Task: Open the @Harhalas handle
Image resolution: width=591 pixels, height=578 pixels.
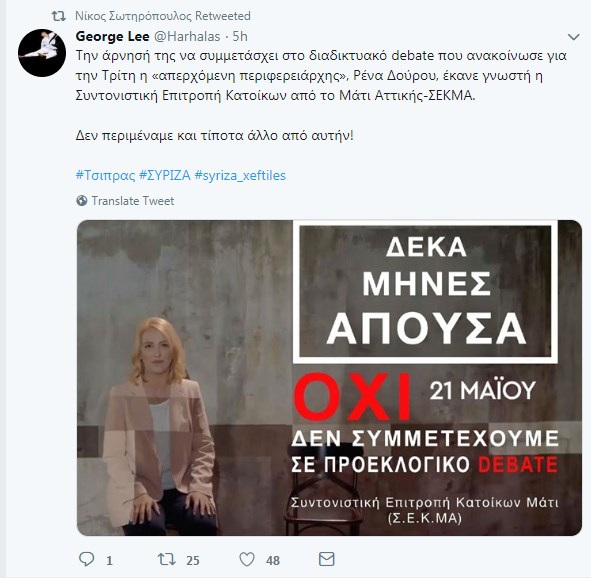Action: tap(187, 37)
